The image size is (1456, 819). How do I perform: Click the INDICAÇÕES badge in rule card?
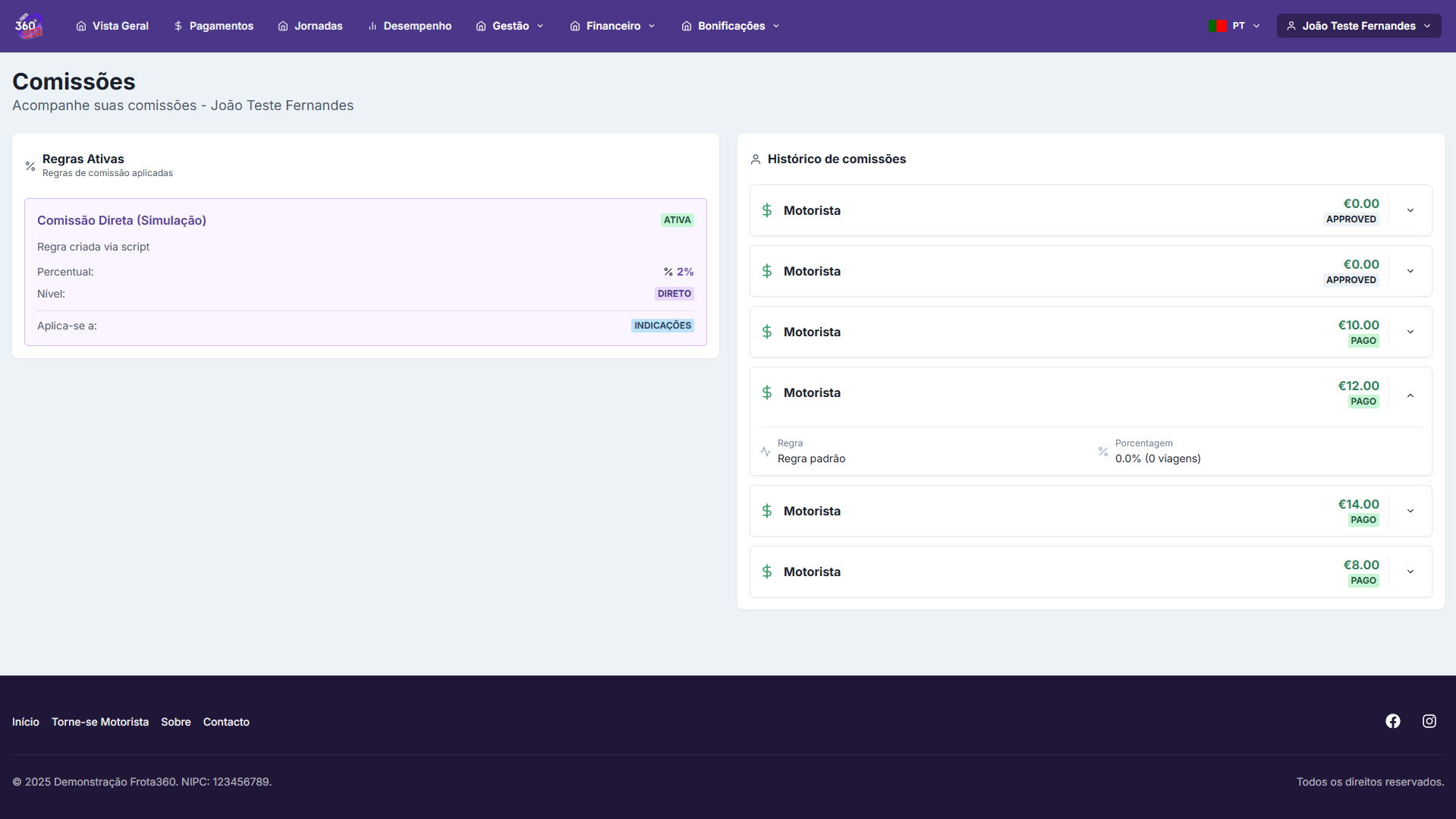662,326
